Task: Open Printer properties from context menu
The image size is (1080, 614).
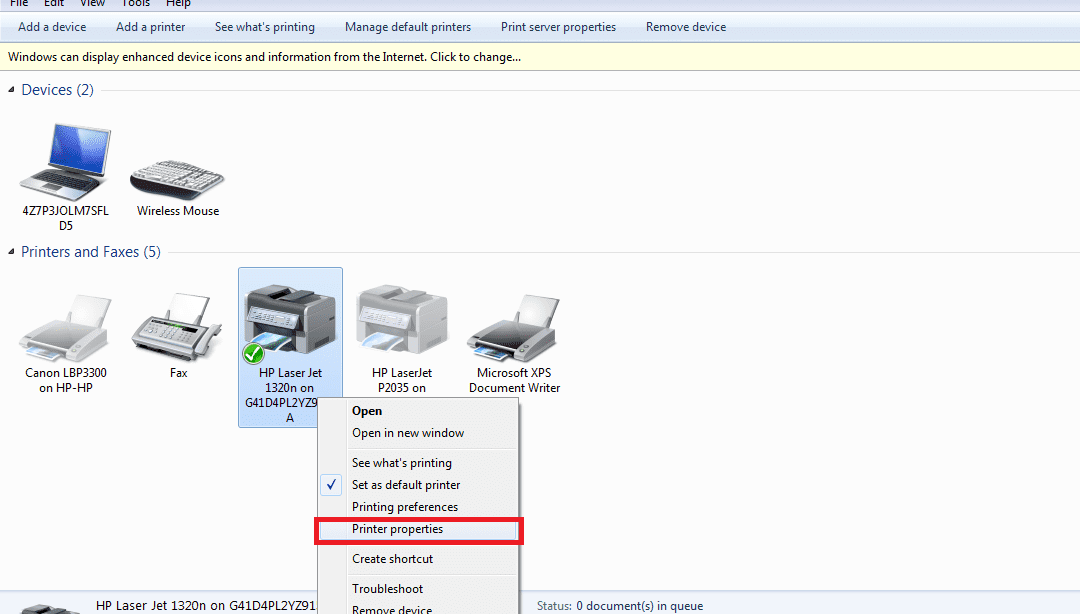Action: [418, 529]
